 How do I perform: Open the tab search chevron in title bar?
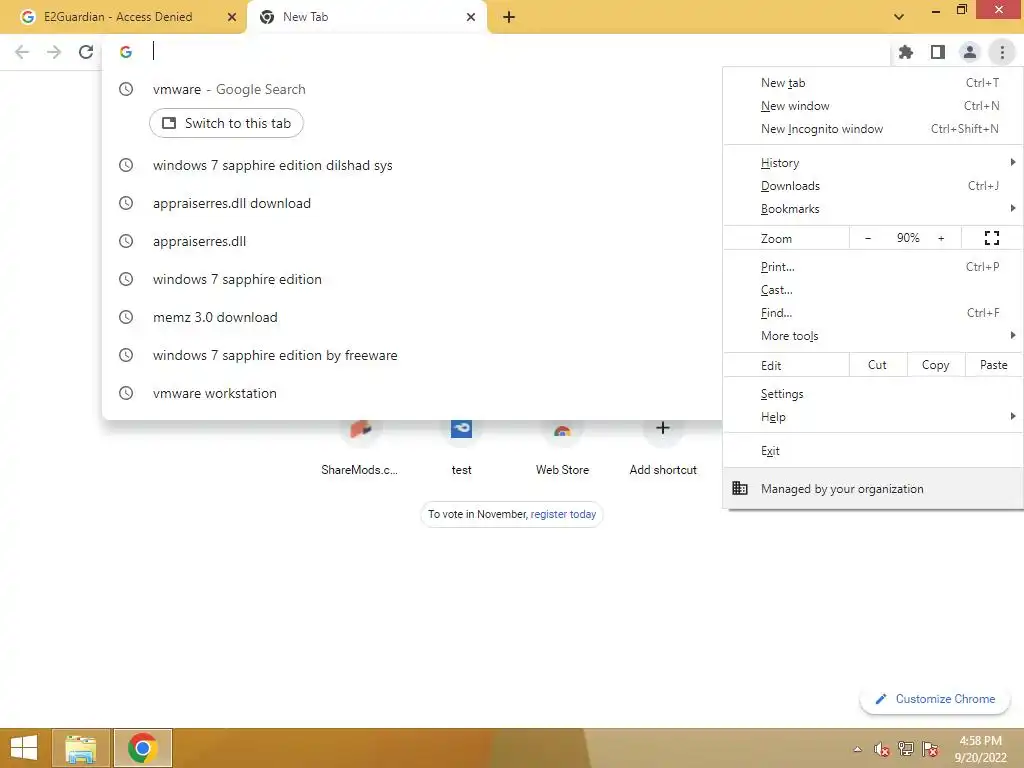[899, 17]
